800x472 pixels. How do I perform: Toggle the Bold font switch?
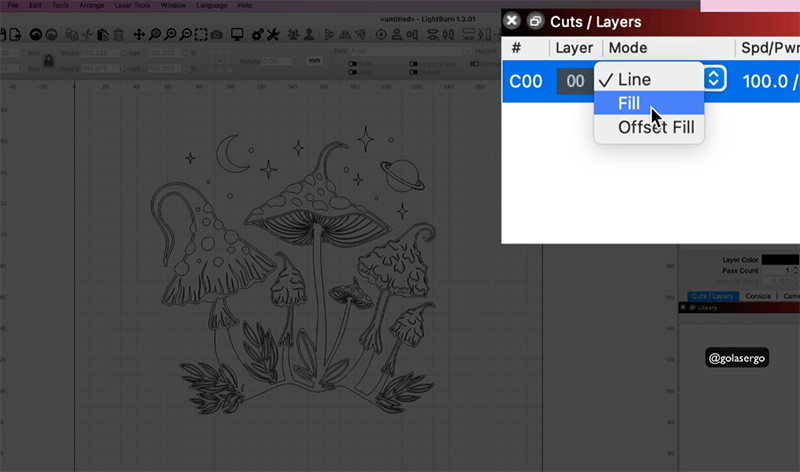[355, 64]
